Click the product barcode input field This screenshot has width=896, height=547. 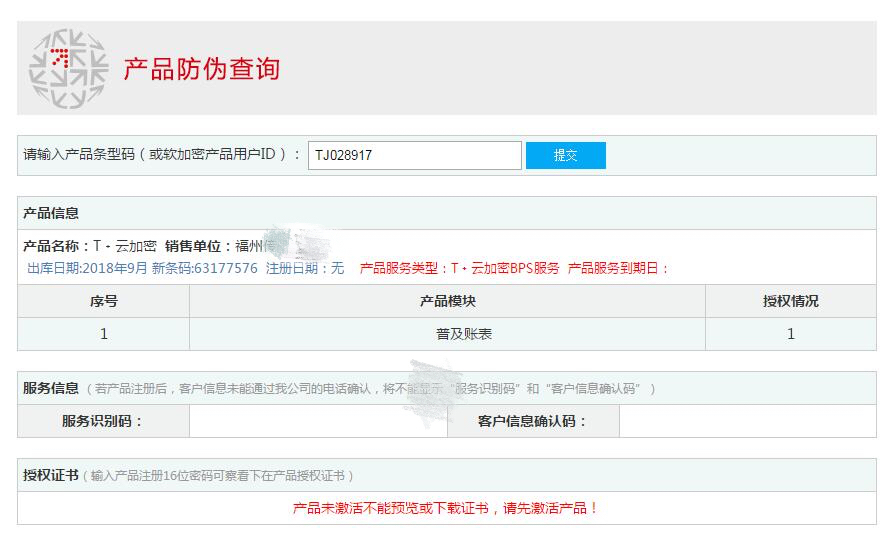[x=415, y=155]
